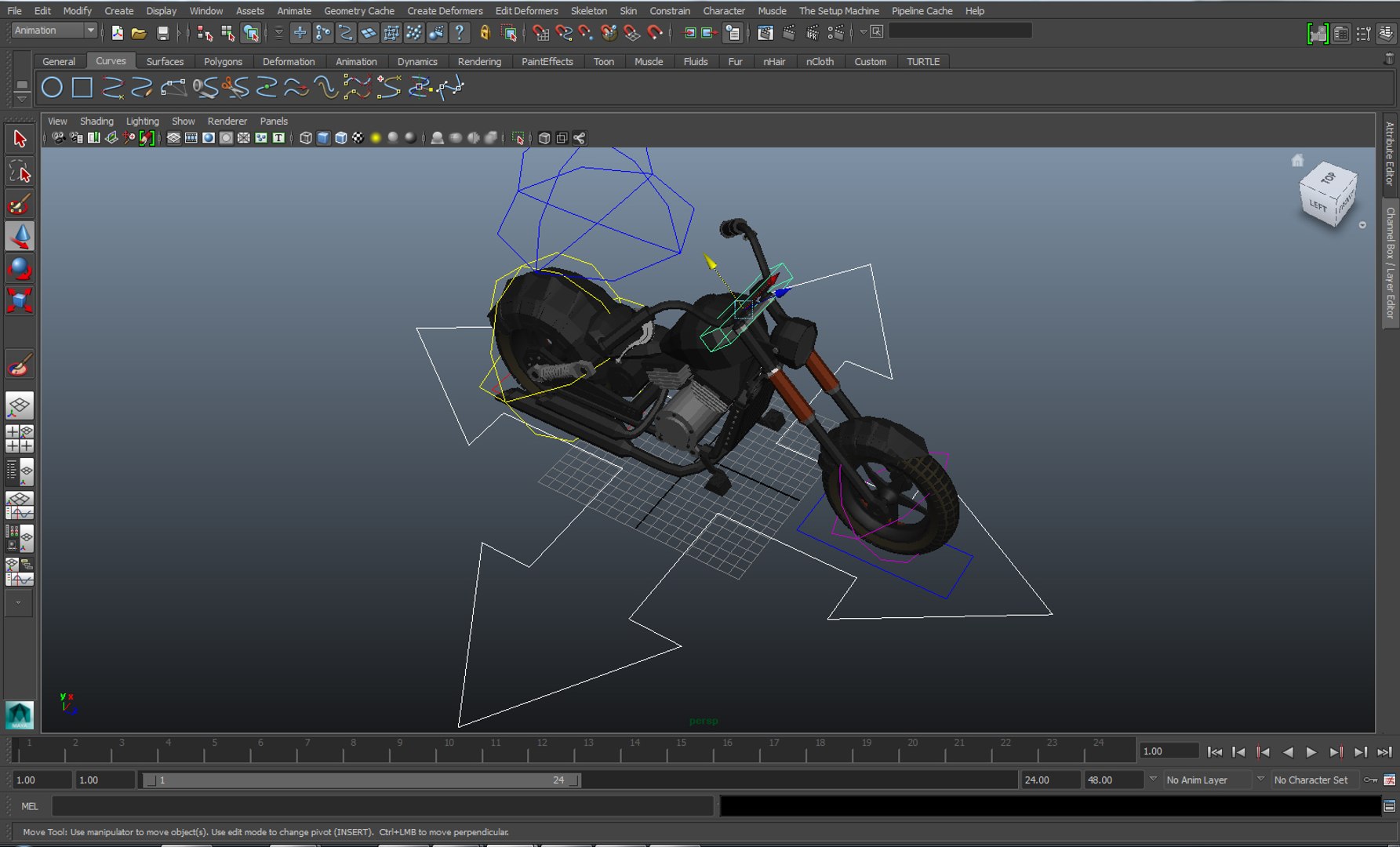
Task: Open the Attribute Editor side tab
Action: click(1390, 154)
